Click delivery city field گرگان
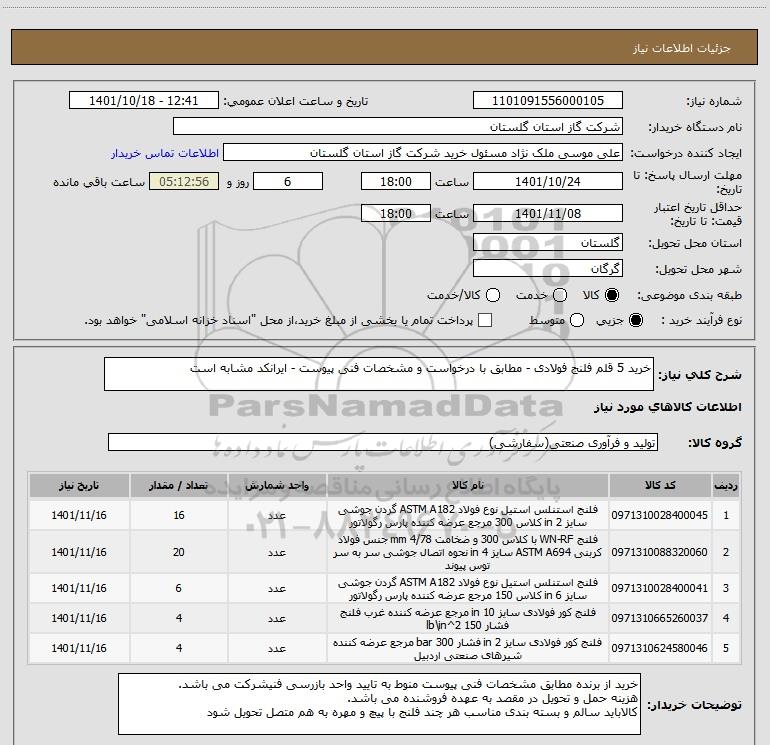The height and width of the screenshot is (745, 770). click(548, 269)
